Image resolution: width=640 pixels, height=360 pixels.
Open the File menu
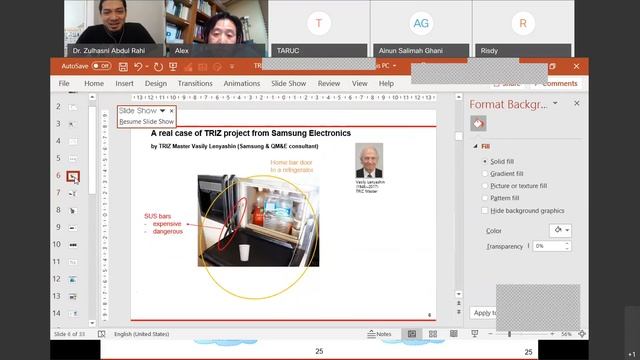64,83
